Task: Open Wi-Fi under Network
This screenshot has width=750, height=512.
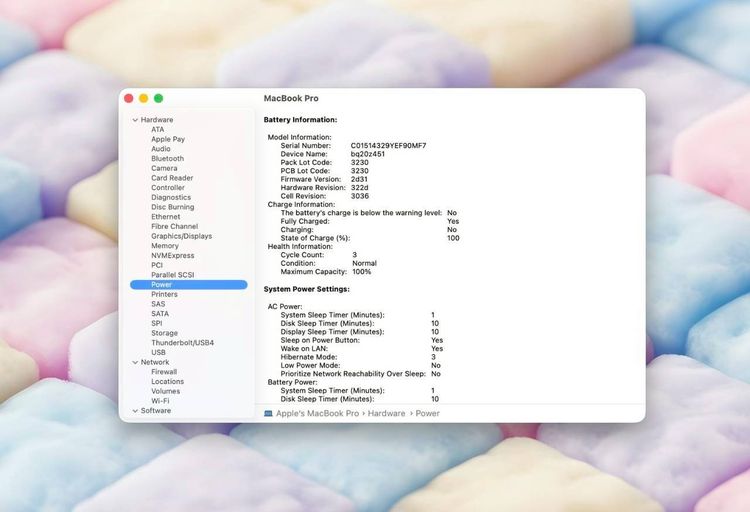Action: [x=160, y=401]
